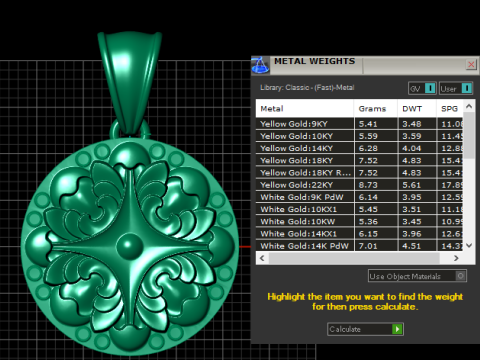Click the 5.41 grams value
Image resolution: width=480 pixels, height=360 pixels.
point(368,124)
